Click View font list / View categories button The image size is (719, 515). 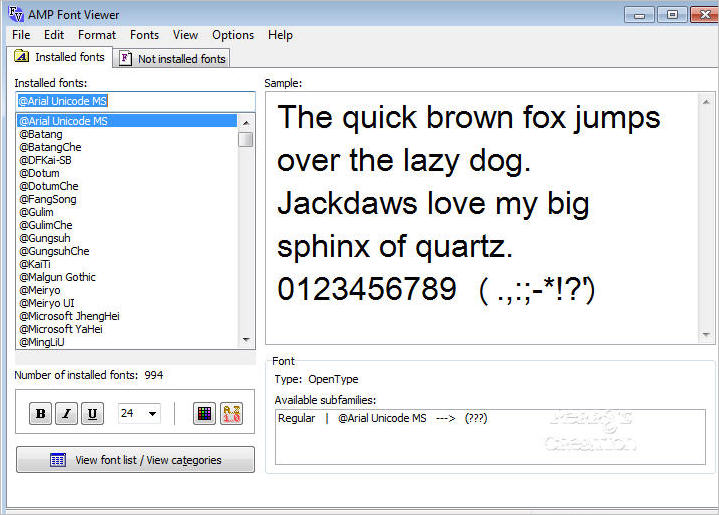tap(135, 460)
